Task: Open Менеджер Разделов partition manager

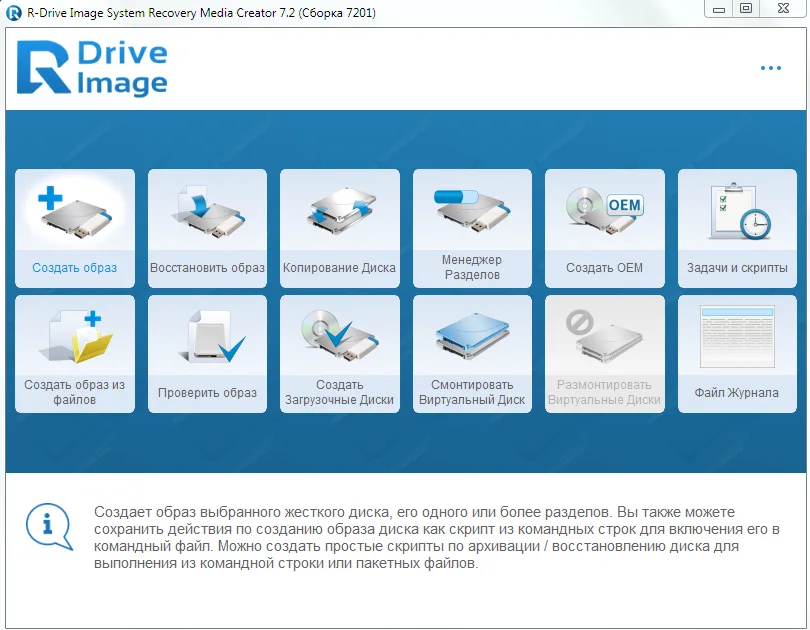Action: pyautogui.click(x=472, y=228)
